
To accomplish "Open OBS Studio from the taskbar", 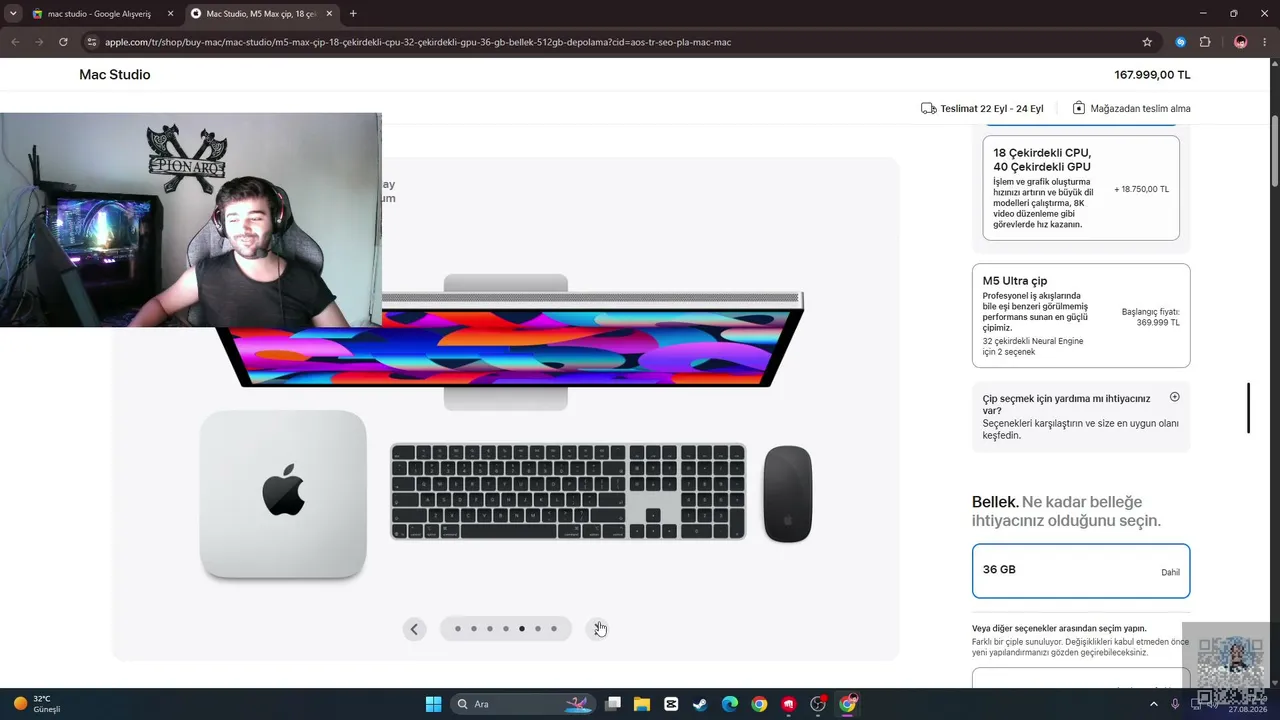I will (x=818, y=704).
